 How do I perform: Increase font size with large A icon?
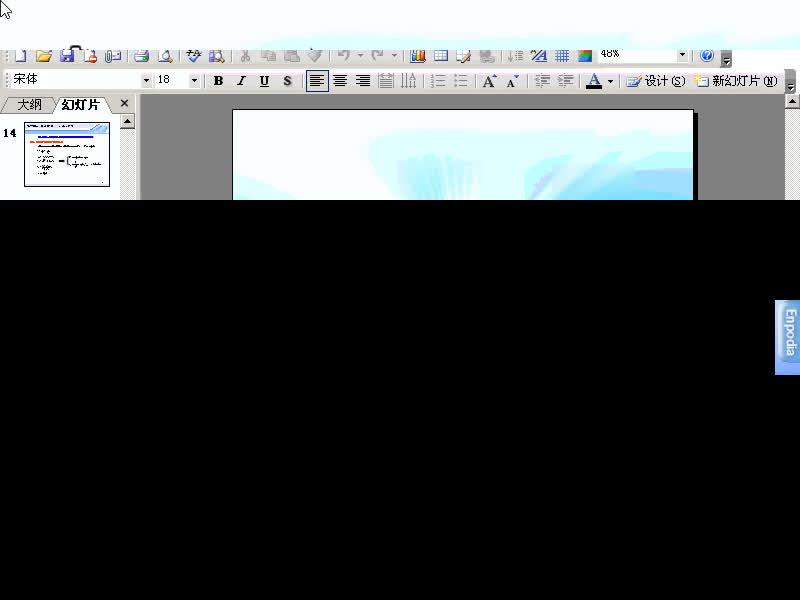[489, 81]
